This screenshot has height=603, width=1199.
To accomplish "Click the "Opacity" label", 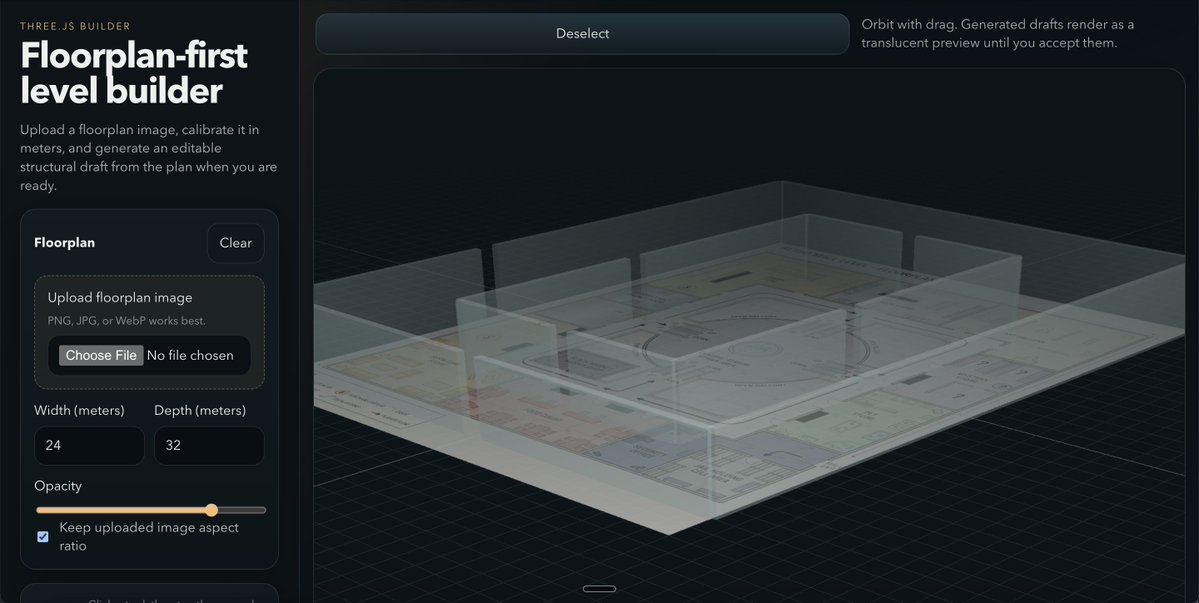I will pyautogui.click(x=58, y=486).
